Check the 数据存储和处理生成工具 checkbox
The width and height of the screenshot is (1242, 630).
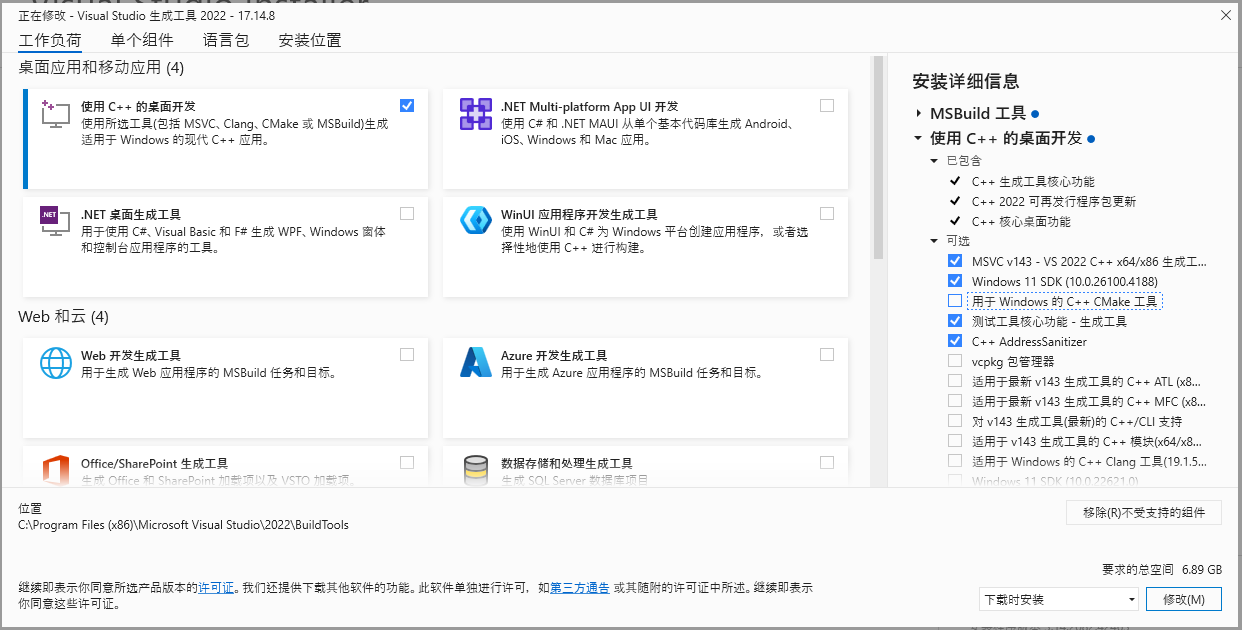tap(826, 462)
